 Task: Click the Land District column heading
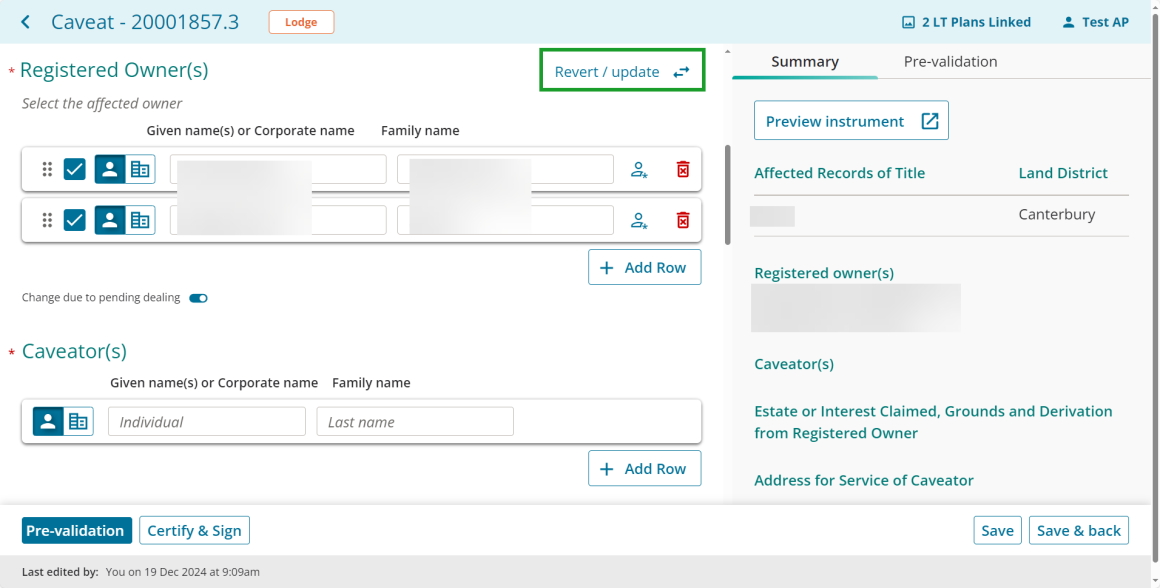[x=1063, y=173]
